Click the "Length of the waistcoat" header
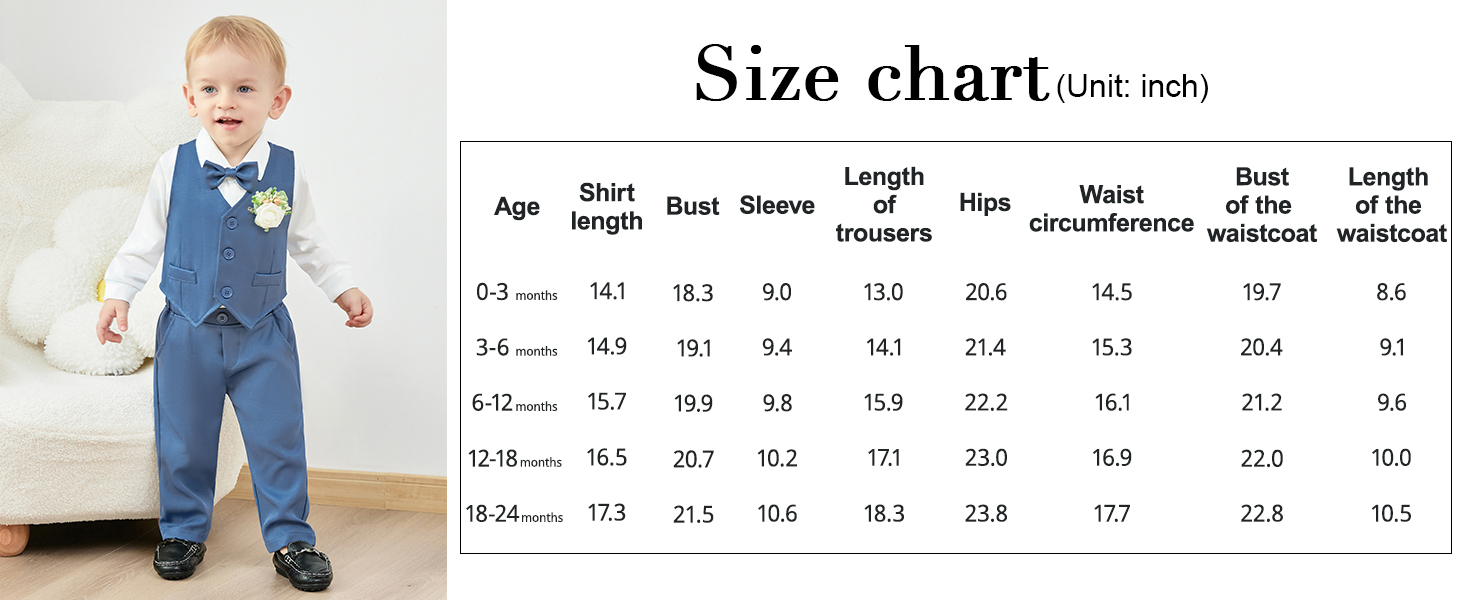 [x=1391, y=205]
